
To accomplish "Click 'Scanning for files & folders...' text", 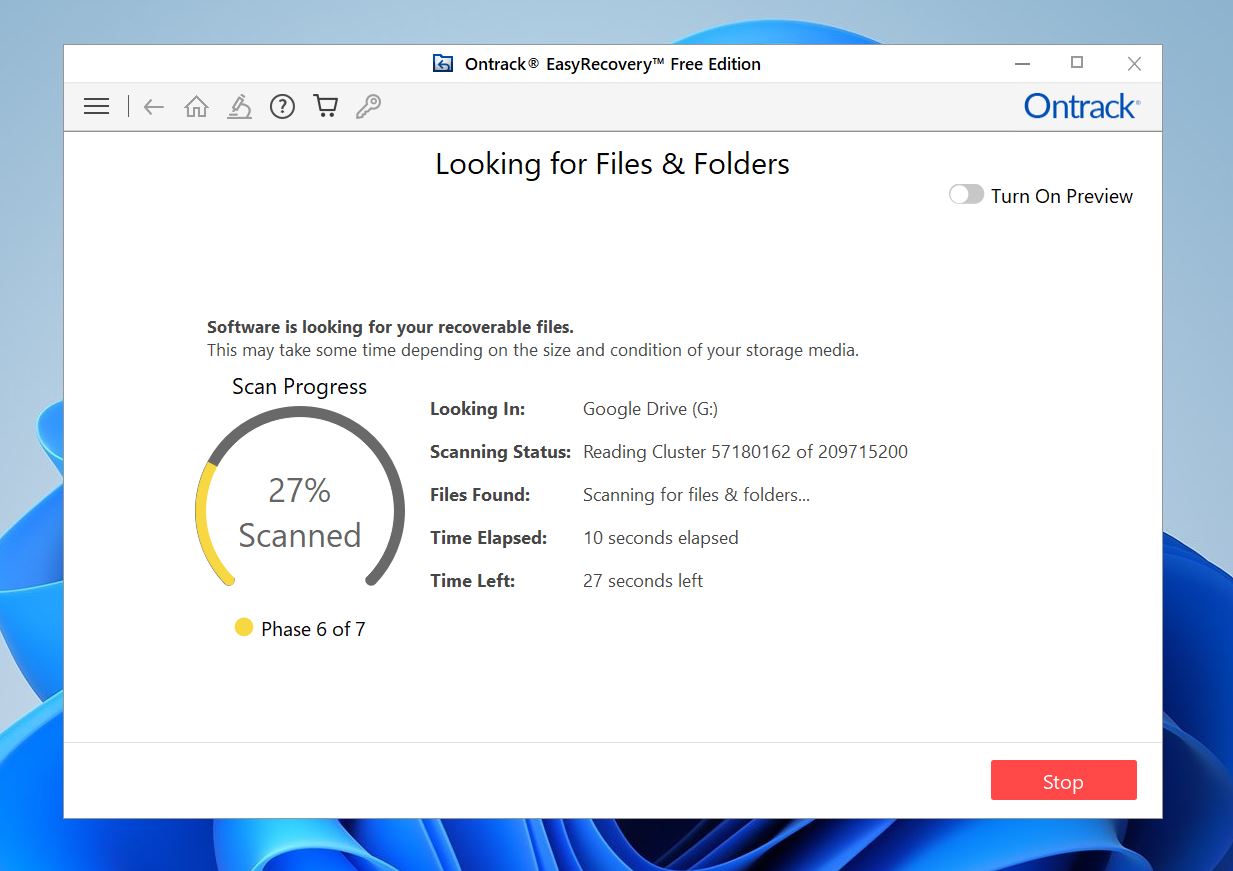I will [696, 494].
